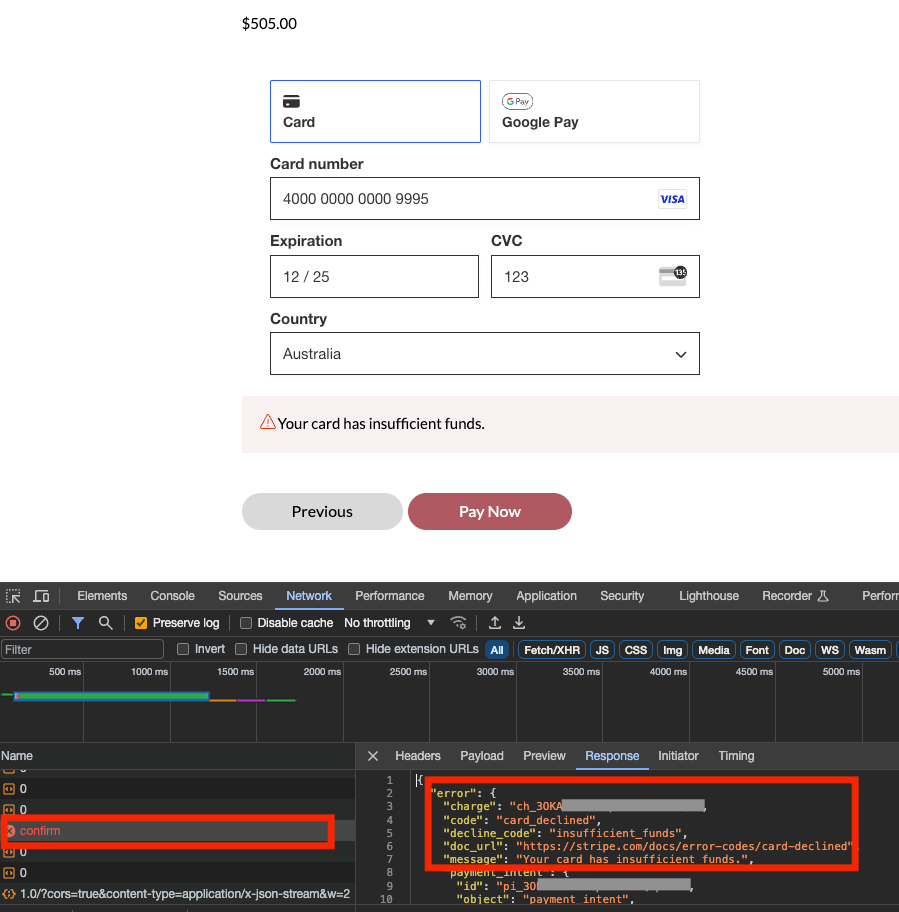This screenshot has height=912, width=899.
Task: Click the inspect element picker icon
Action: pyautogui.click(x=13, y=596)
